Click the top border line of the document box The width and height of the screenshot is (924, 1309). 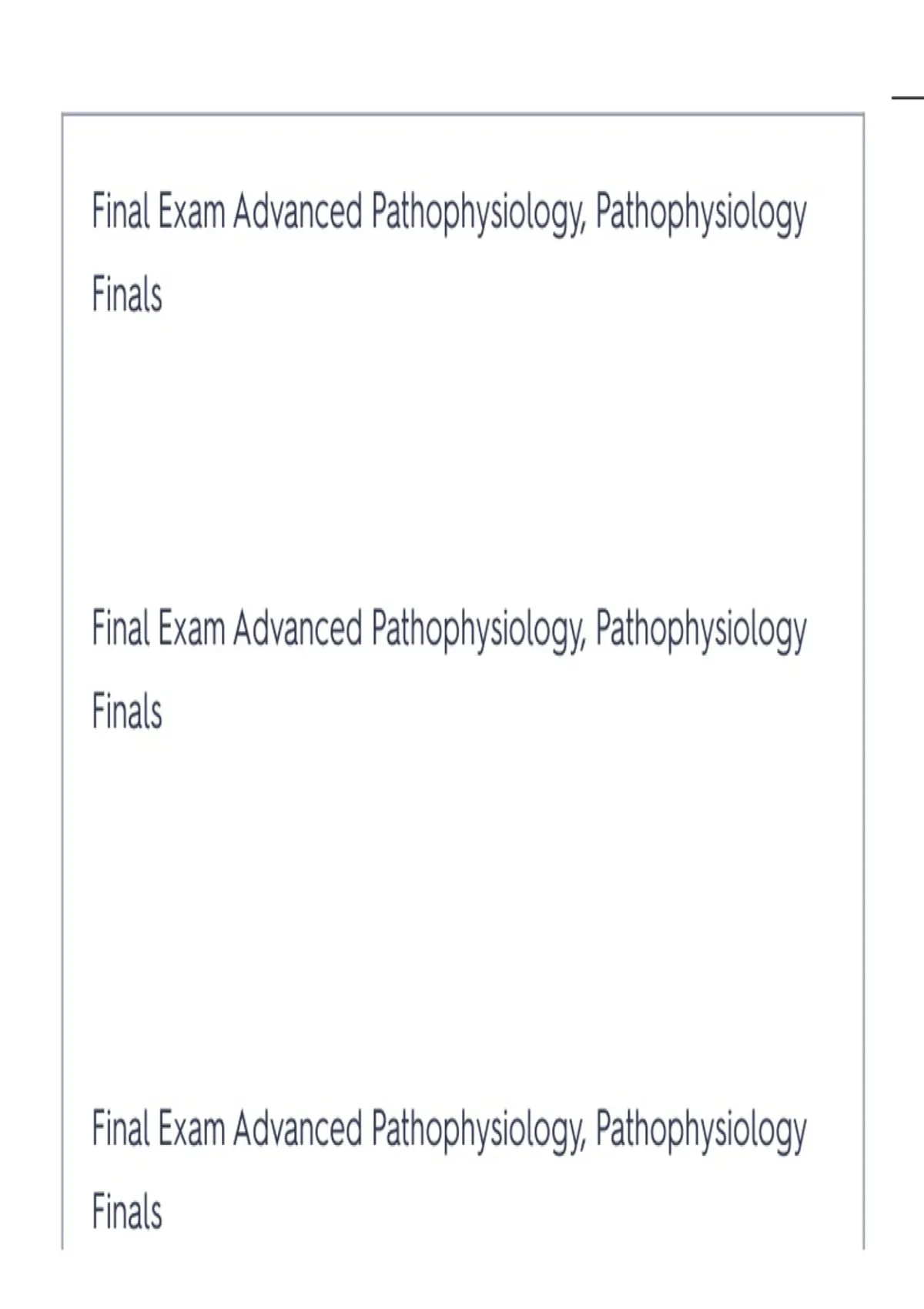click(x=462, y=115)
